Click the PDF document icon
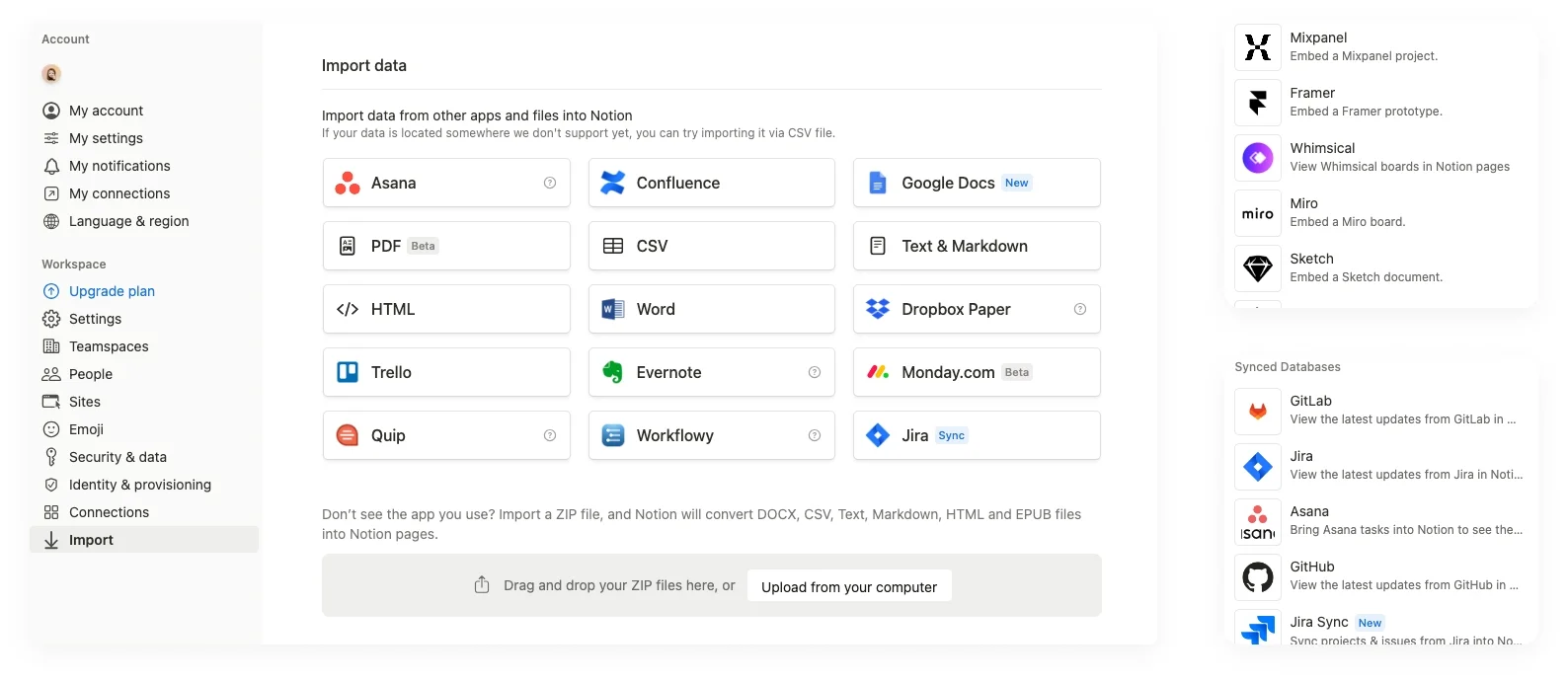Image resolution: width=1568 pixels, height=682 pixels. 348,246
